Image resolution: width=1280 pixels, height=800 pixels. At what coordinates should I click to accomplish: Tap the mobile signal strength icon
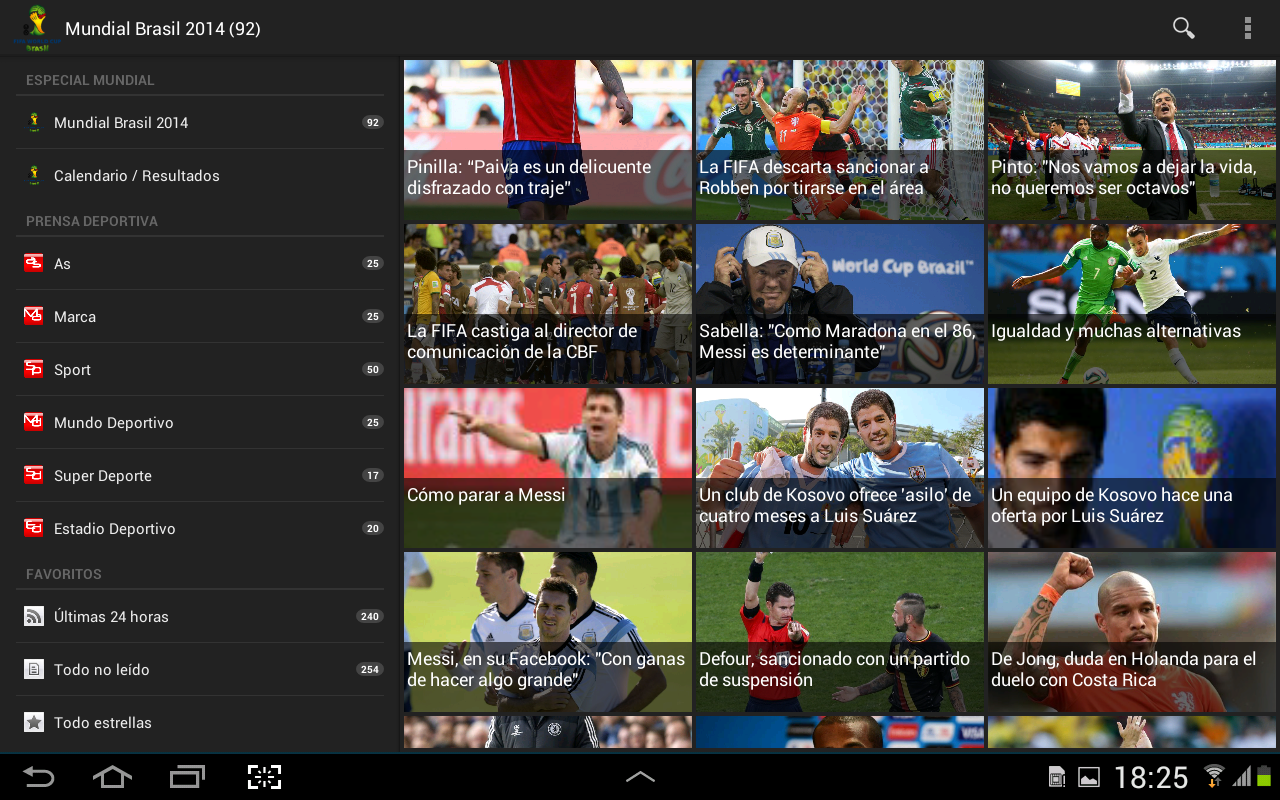(1241, 777)
